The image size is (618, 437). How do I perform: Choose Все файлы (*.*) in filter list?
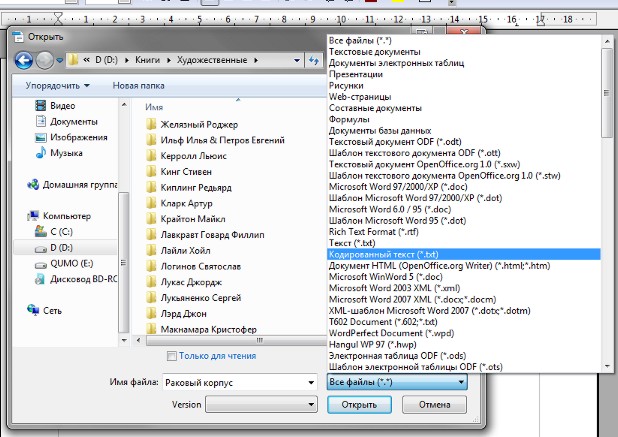[464, 41]
